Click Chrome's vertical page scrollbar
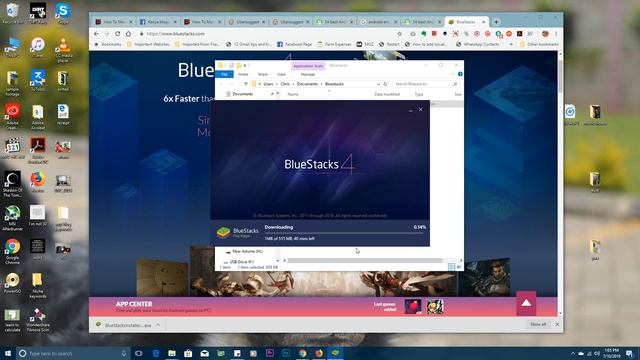The image size is (640, 360). point(560,76)
